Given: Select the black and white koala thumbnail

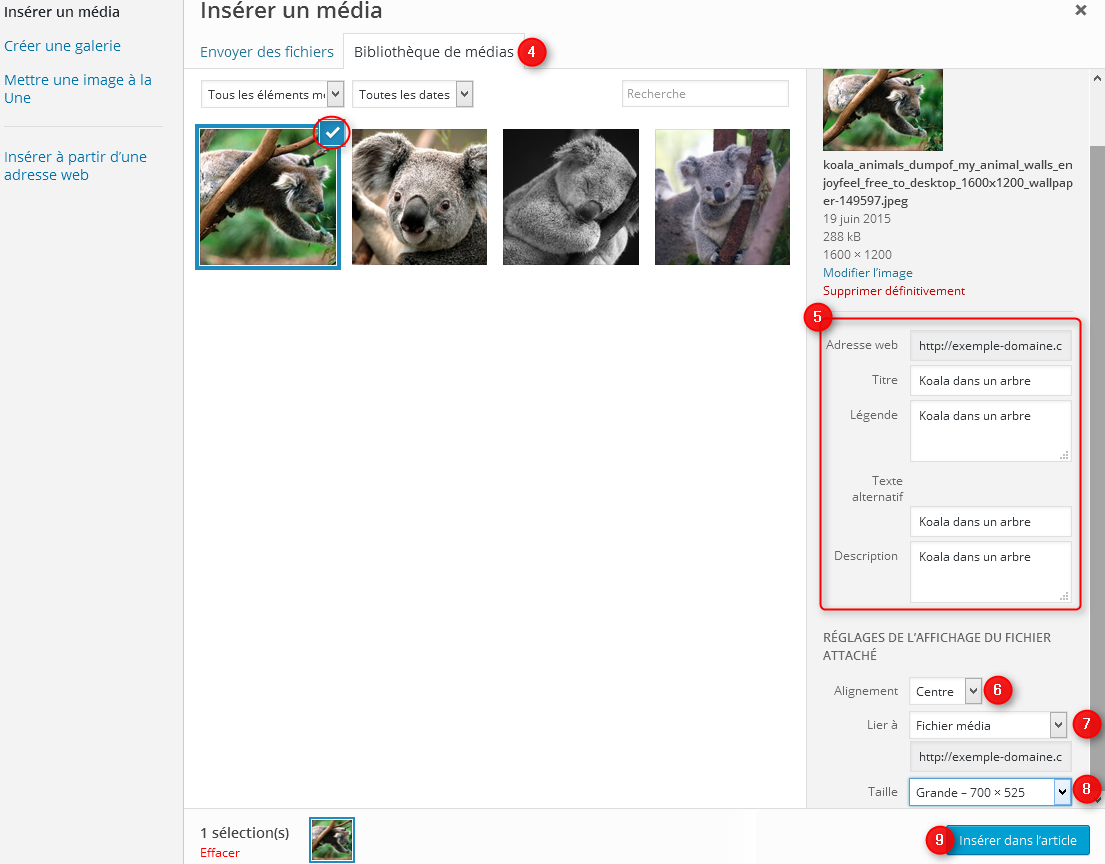Looking at the screenshot, I should coord(570,197).
